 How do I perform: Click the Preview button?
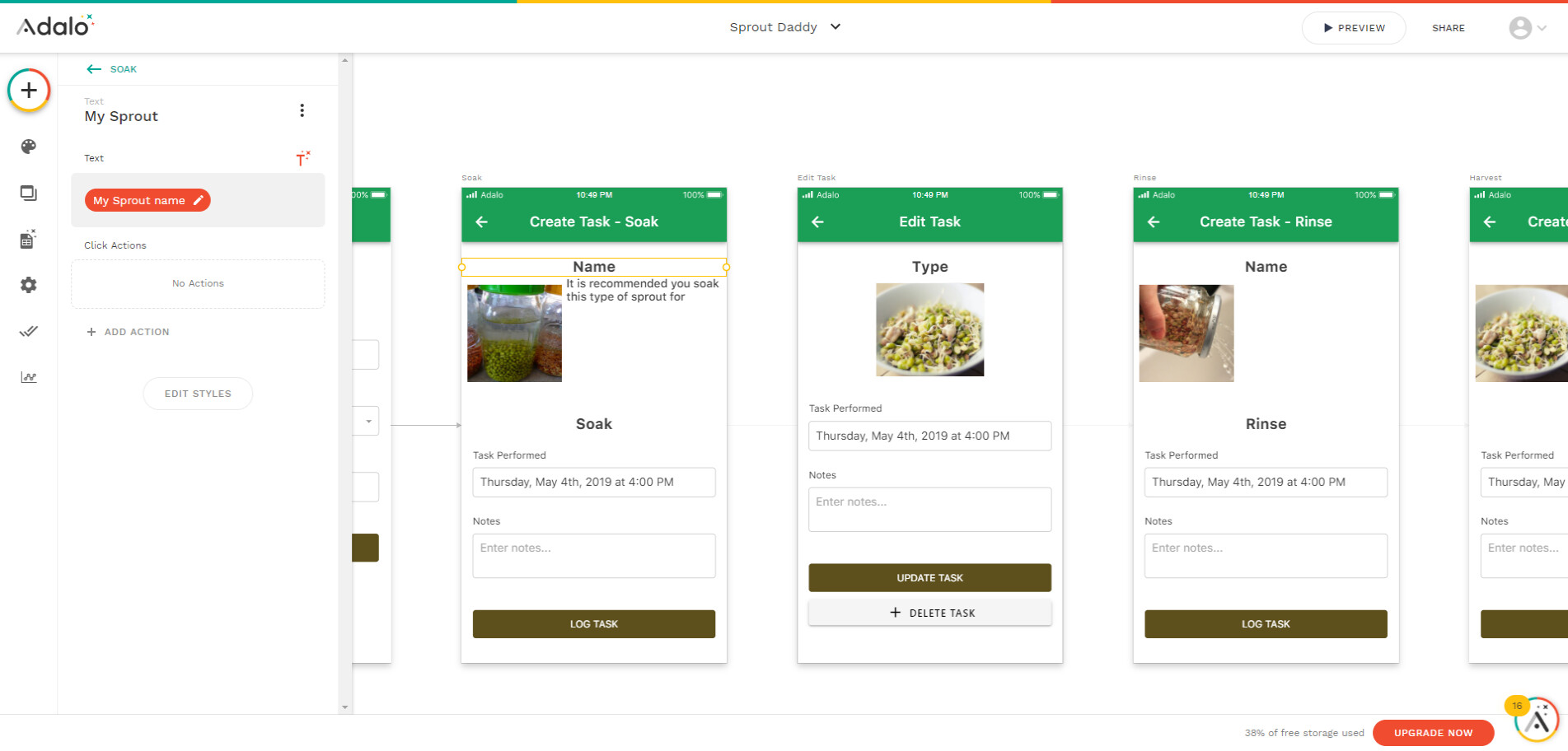click(x=1354, y=28)
